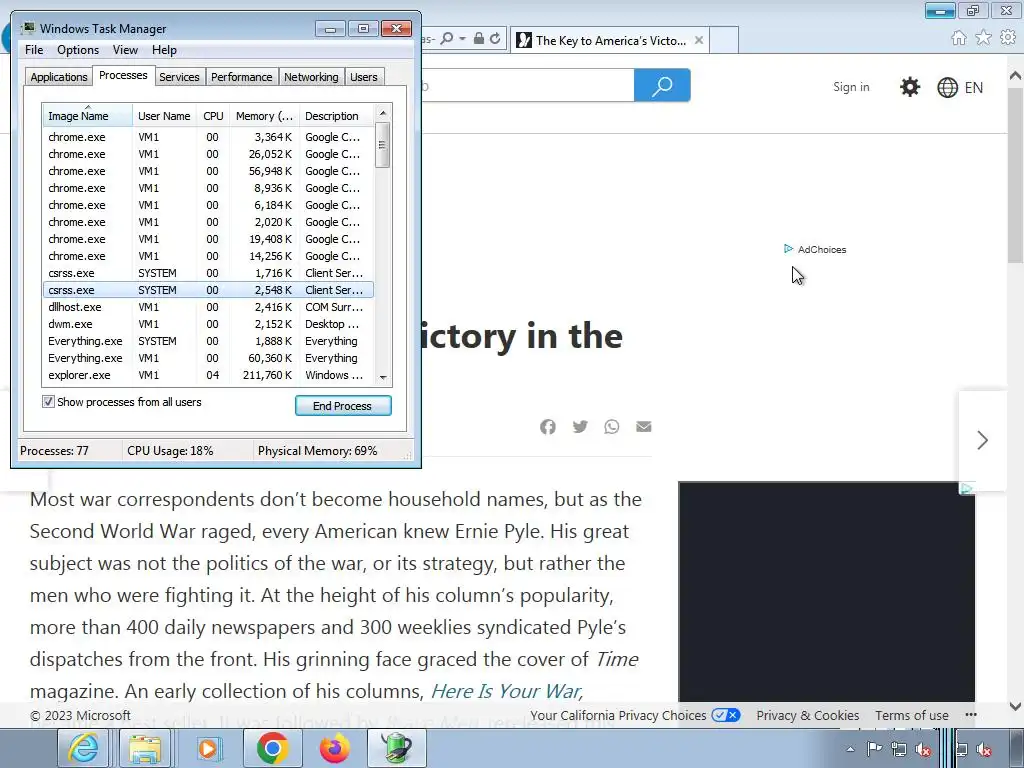1024x768 pixels.
Task: Open Internet Explorer from the taskbar
Action: tap(83, 748)
